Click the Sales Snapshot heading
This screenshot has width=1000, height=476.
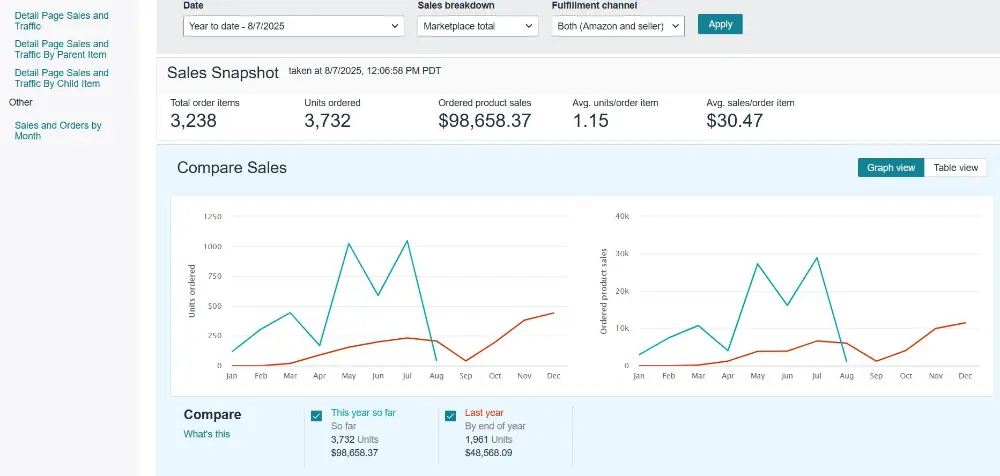(223, 73)
